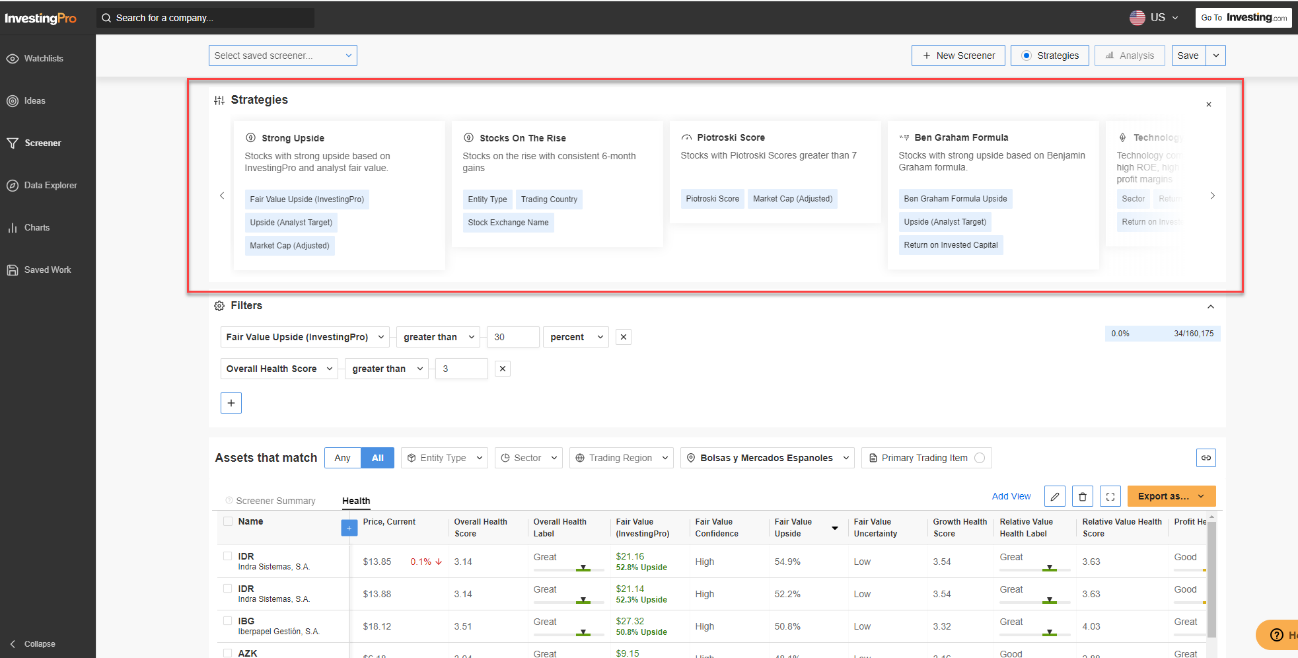
Task: Check the select-all Name header checkbox
Action: pos(228,522)
